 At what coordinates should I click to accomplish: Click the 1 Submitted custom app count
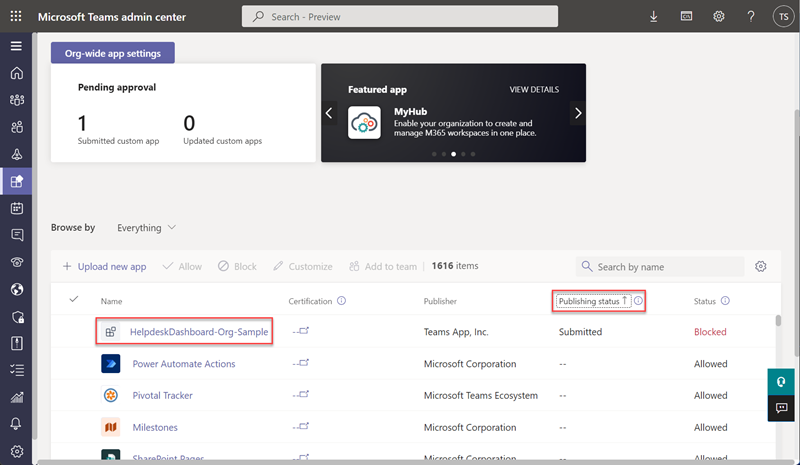[x=82, y=123]
